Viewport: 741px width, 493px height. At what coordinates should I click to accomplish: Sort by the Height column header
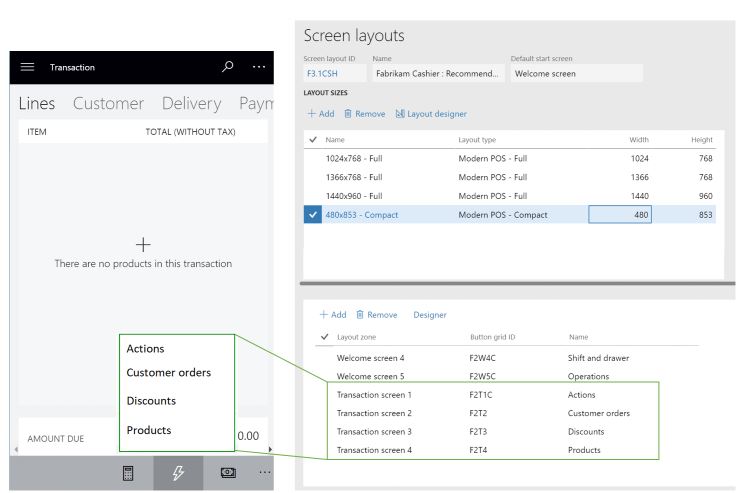(x=702, y=139)
